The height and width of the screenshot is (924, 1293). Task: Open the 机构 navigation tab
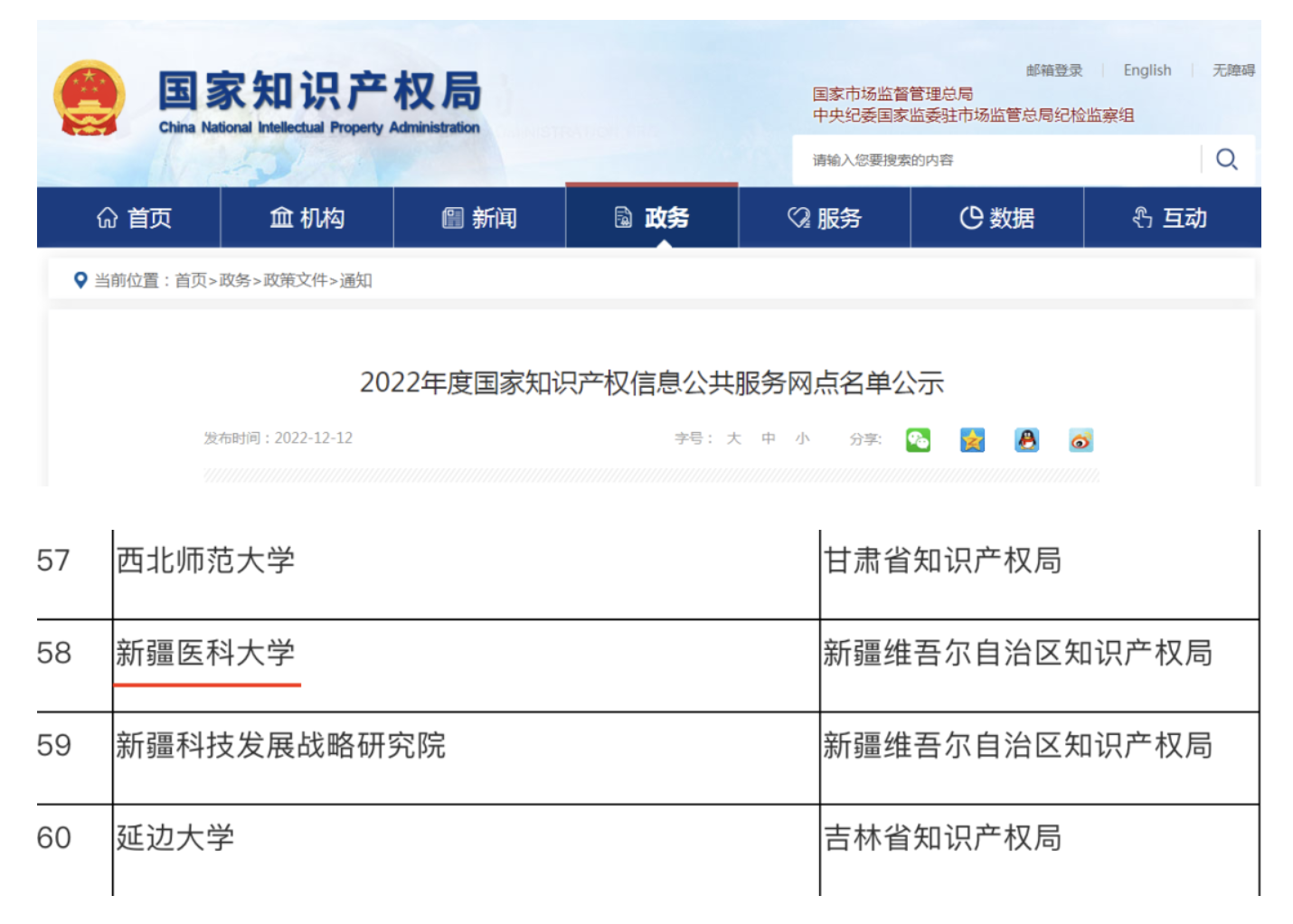coord(307,218)
